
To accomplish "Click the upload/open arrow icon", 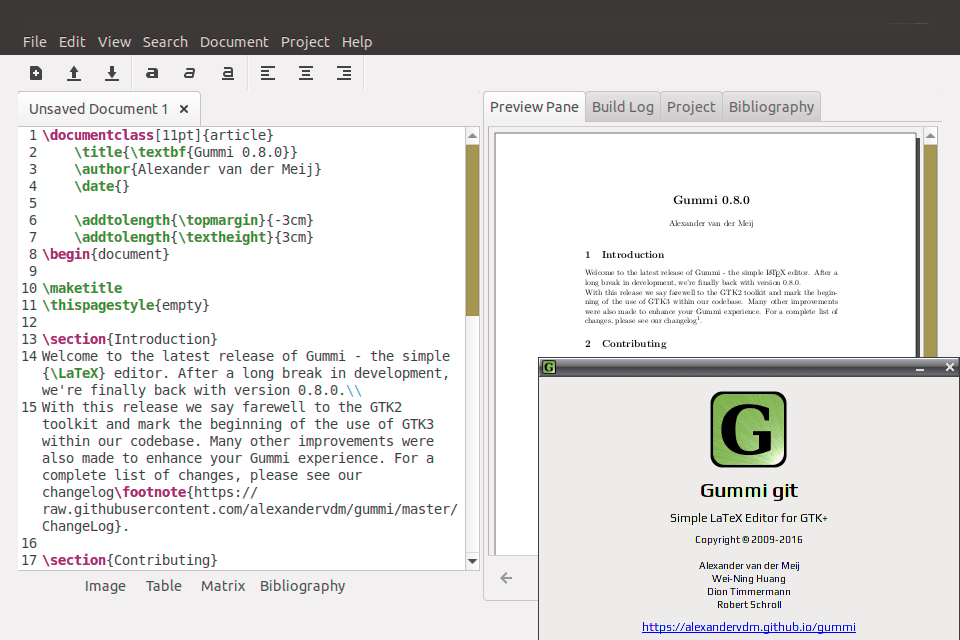I will 73,72.
